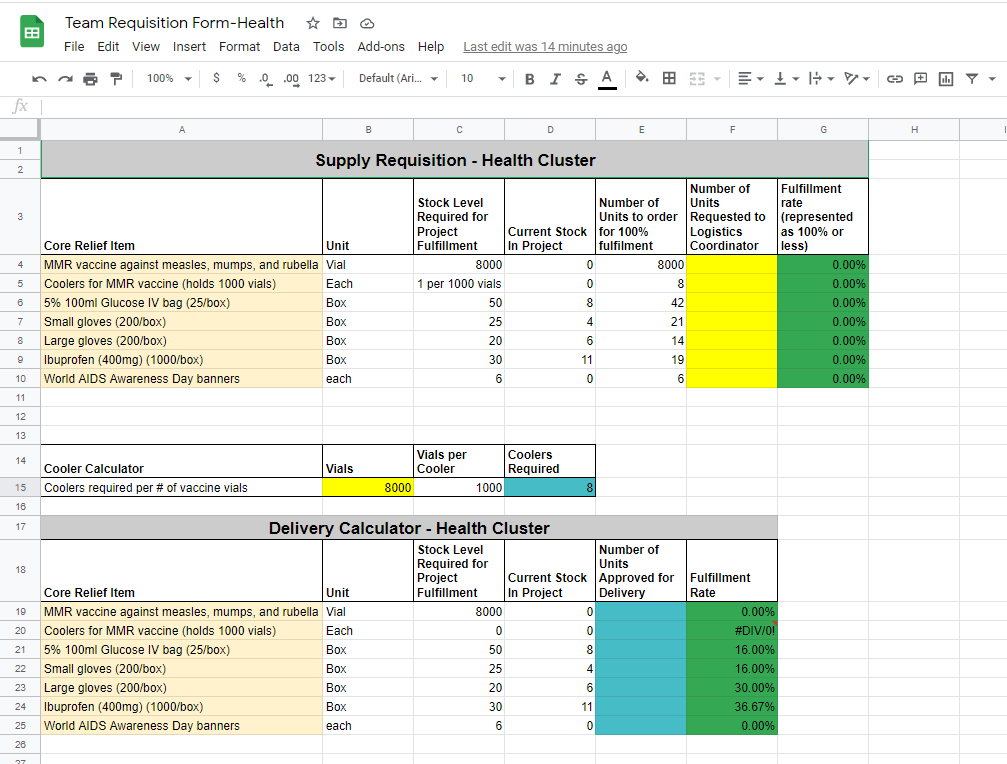Viewport: 1007px width, 764px height.
Task: Open text wrapping dropdown
Action: click(821, 78)
